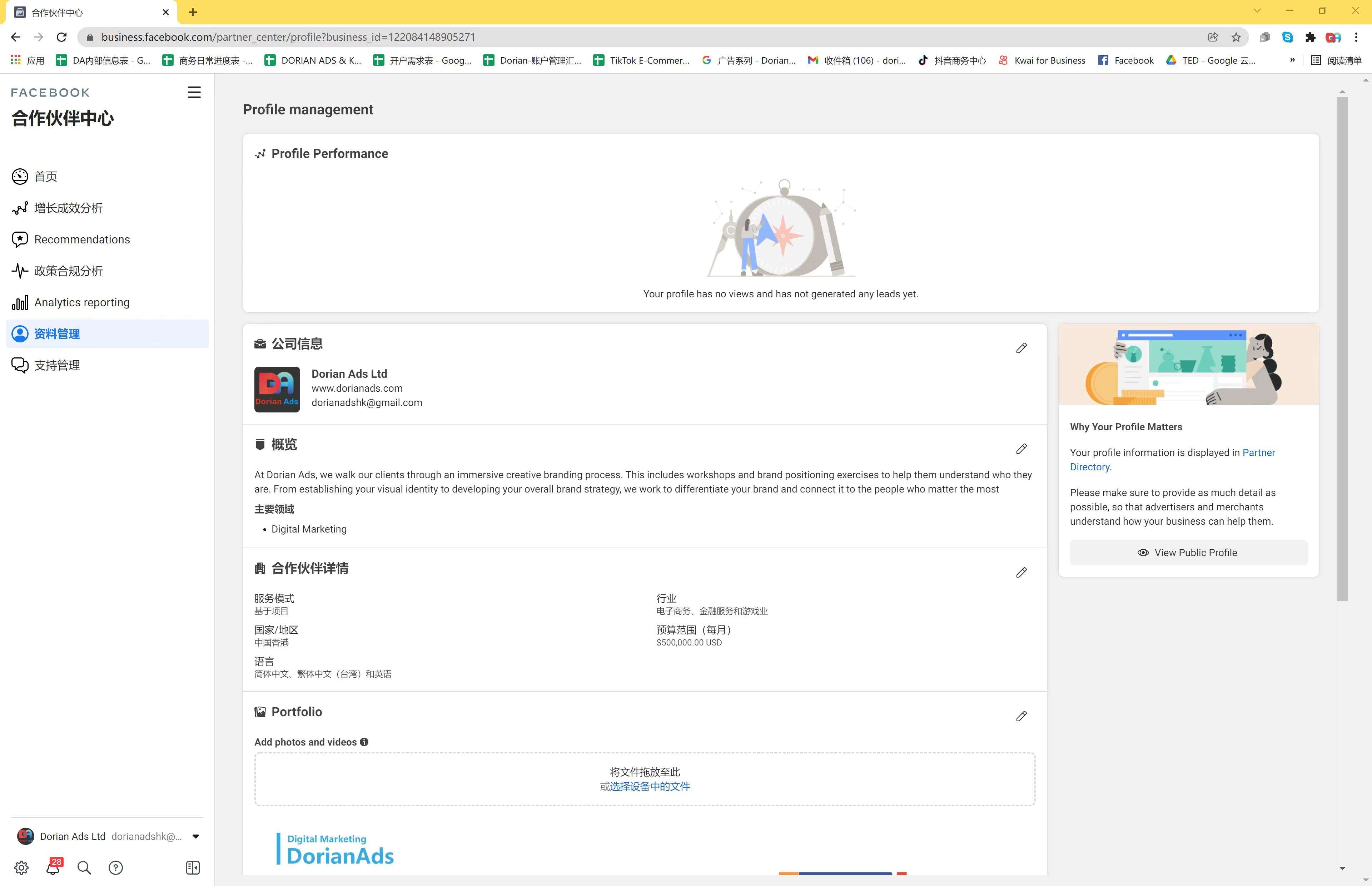Open 阅读清单 reading list
Screen dimensions: 1372x886
pos(1336,60)
